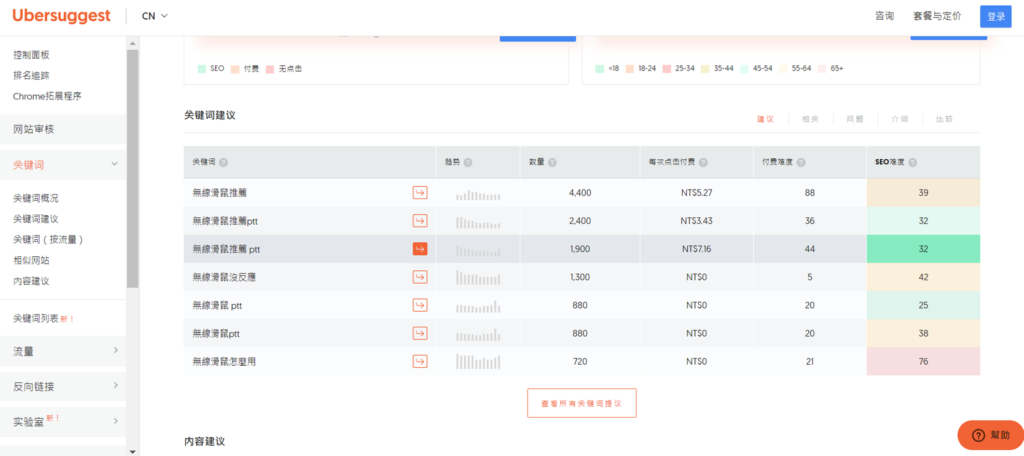This screenshot has width=1024, height=456.
Task: Toggle the 35-44 age legend swatch
Action: pos(705,69)
